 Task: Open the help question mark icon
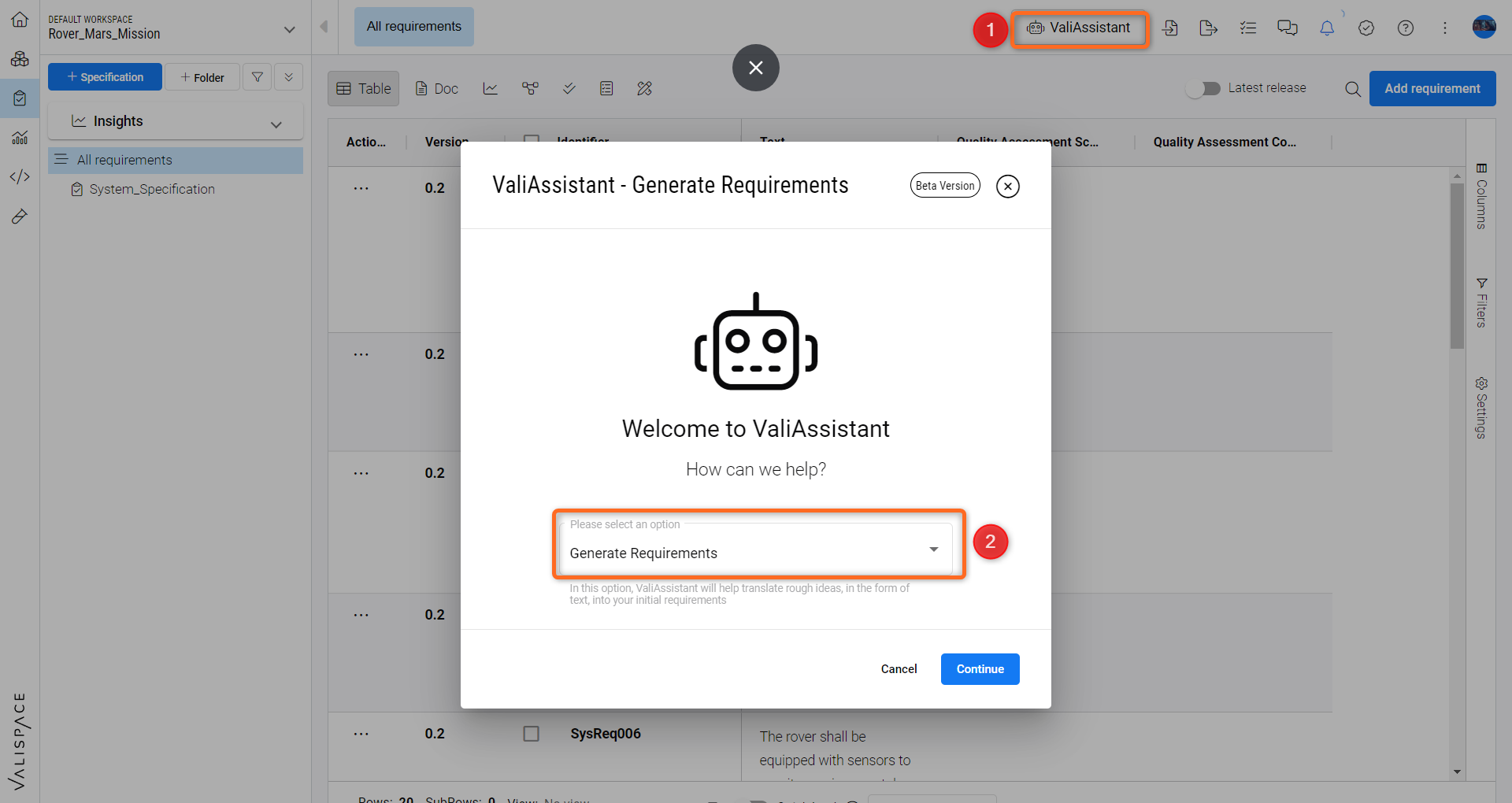[x=1406, y=28]
